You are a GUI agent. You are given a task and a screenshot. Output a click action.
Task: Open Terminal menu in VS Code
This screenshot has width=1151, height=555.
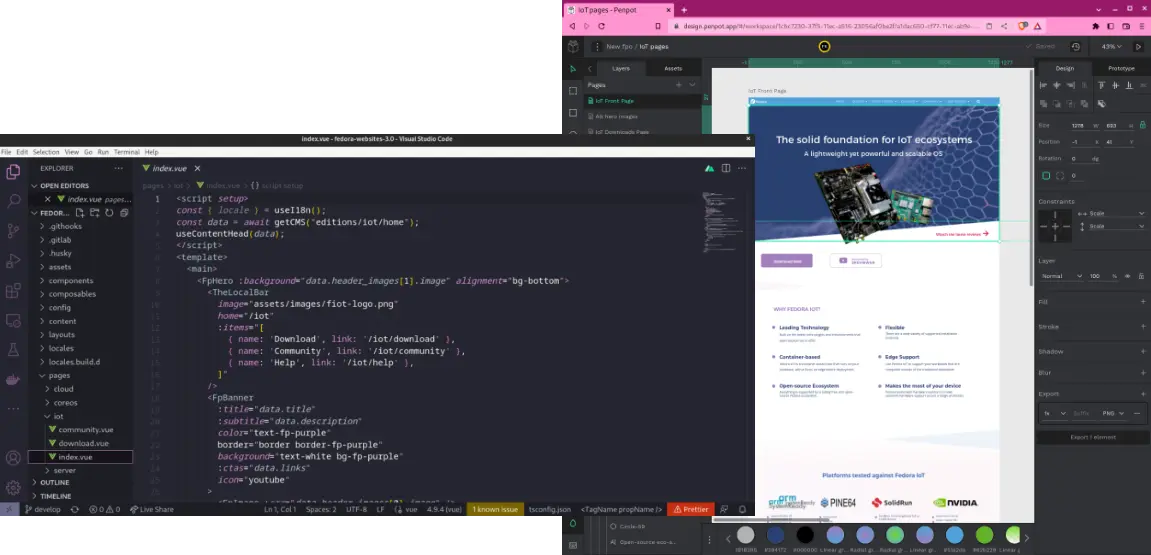point(126,152)
